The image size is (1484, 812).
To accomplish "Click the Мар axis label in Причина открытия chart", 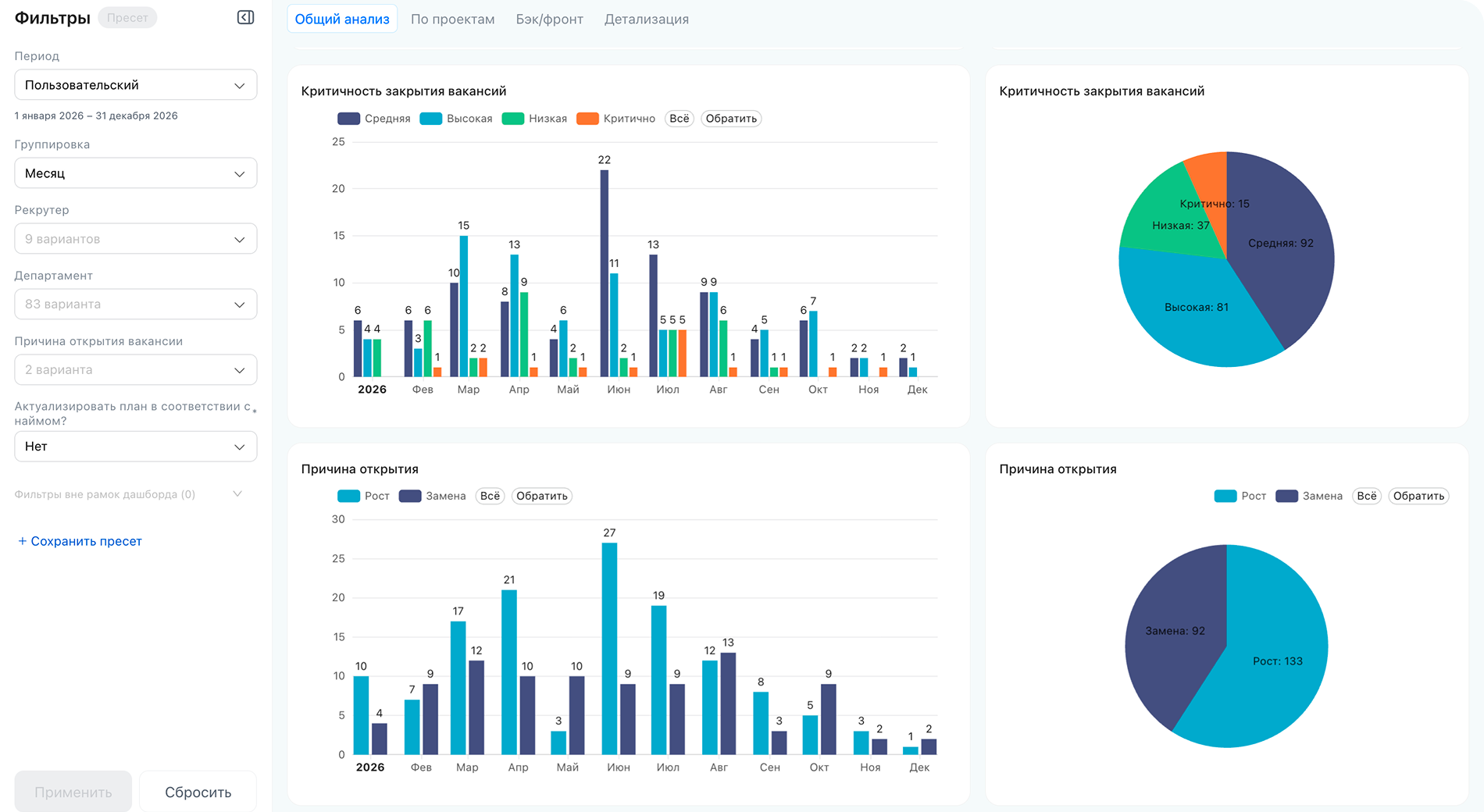I will pos(467,767).
